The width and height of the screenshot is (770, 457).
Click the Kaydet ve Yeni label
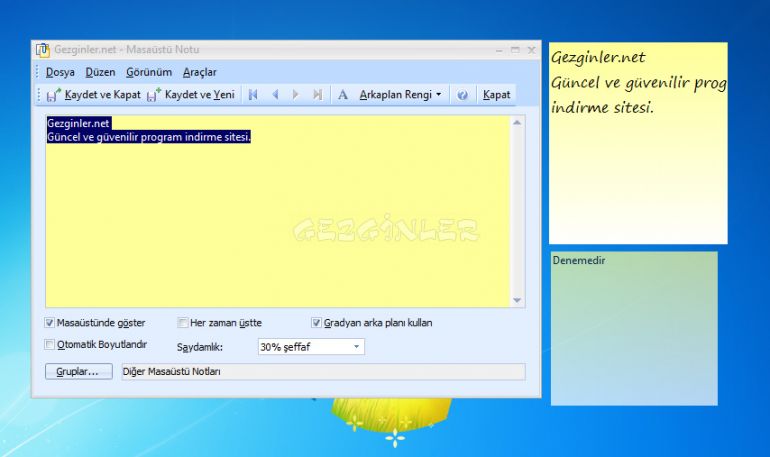point(199,95)
